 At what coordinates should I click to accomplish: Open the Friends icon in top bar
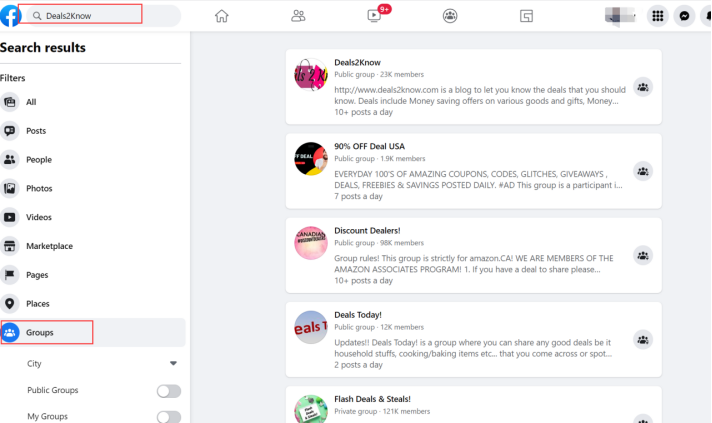click(298, 16)
